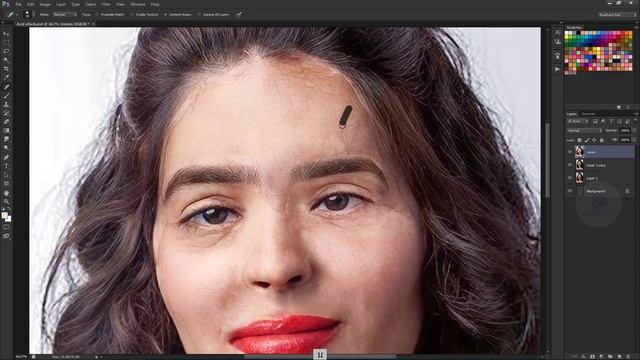
Task: Click pressure-for-size icon in options bar
Action: tap(238, 14)
